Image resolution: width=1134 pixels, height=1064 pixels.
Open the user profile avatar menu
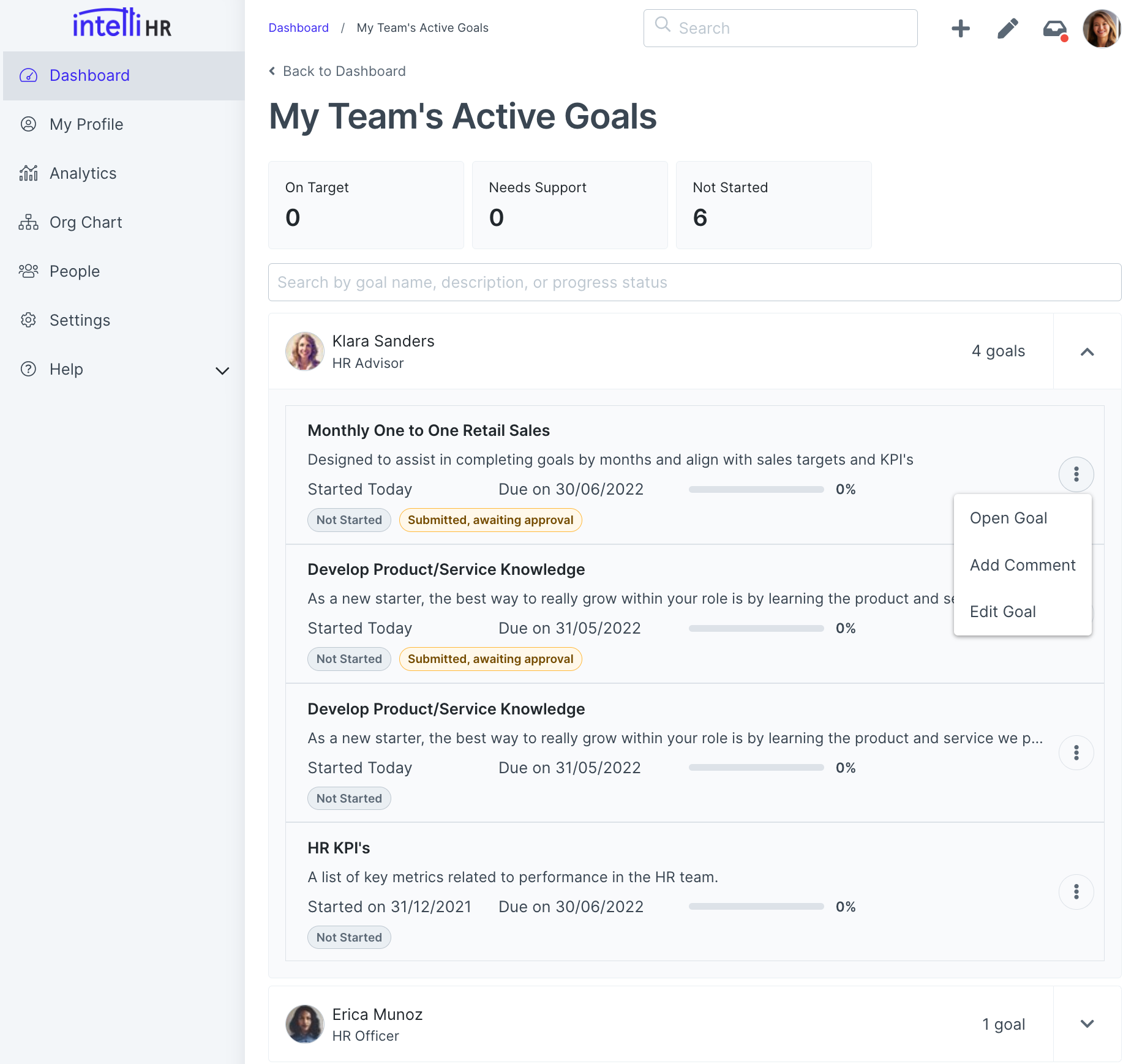(1101, 28)
